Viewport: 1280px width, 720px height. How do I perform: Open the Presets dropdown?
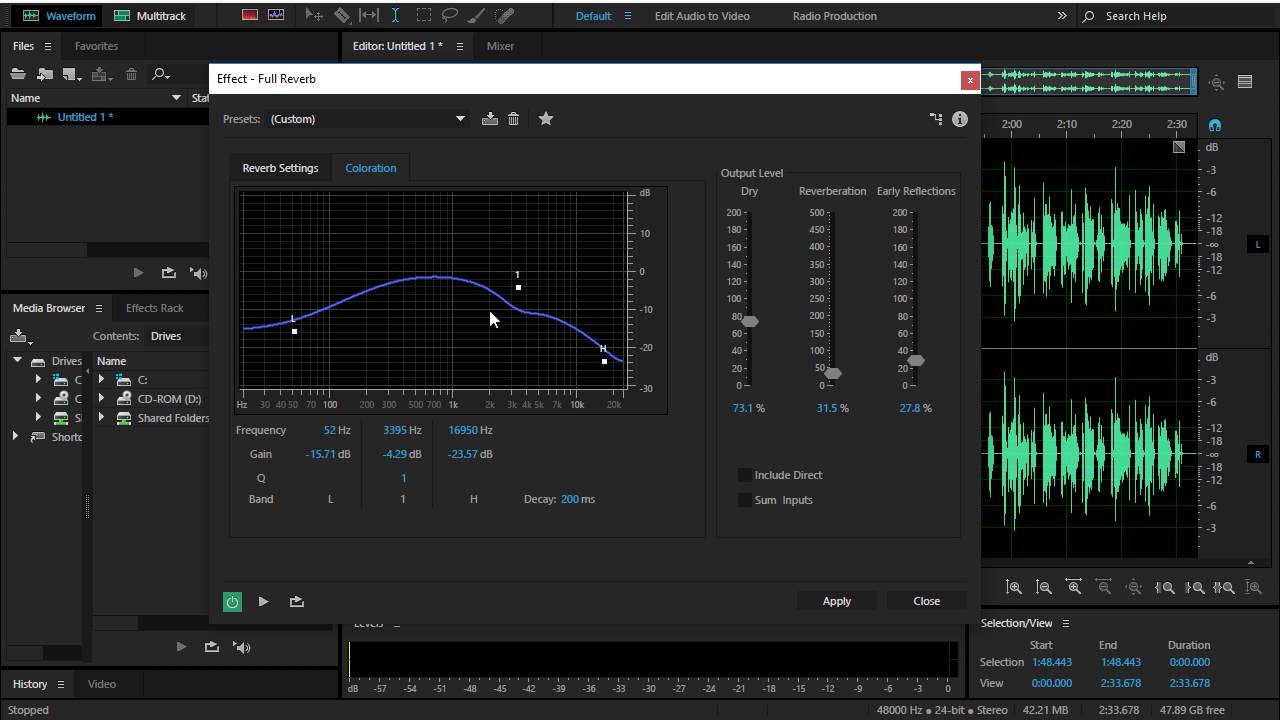366,119
